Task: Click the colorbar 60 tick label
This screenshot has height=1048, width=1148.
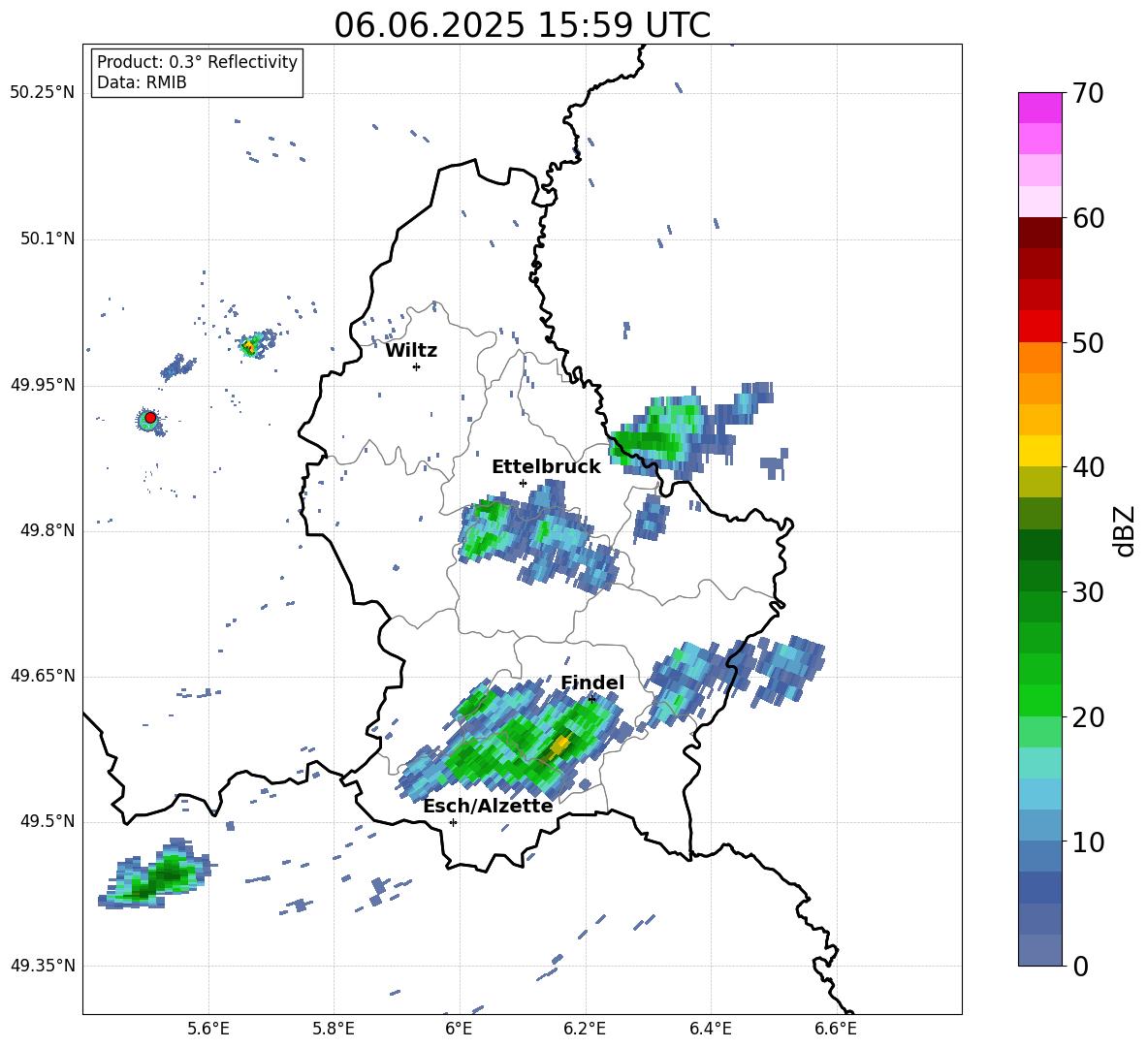Action: coord(1088,218)
